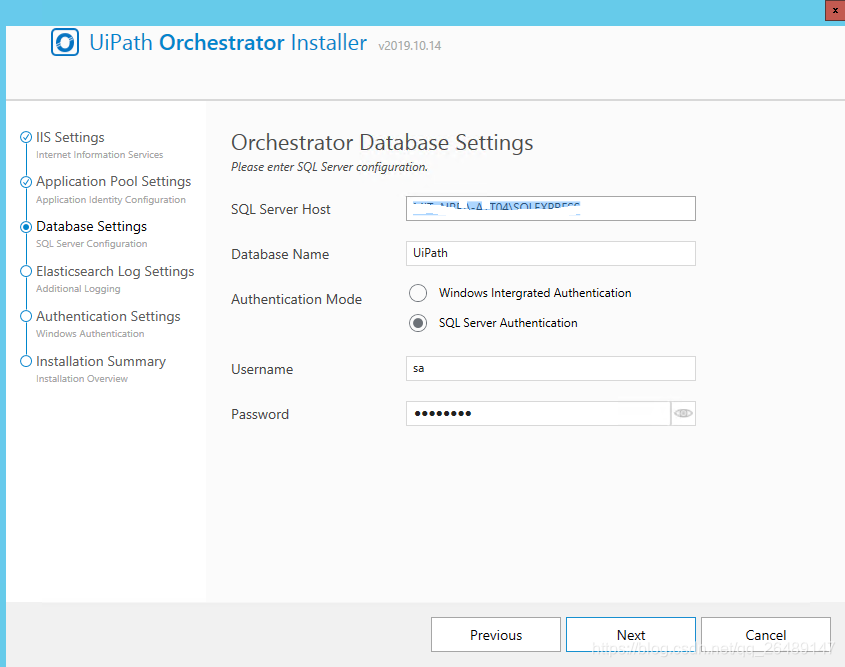Click the Database Settings active step indicator

(x=26, y=227)
